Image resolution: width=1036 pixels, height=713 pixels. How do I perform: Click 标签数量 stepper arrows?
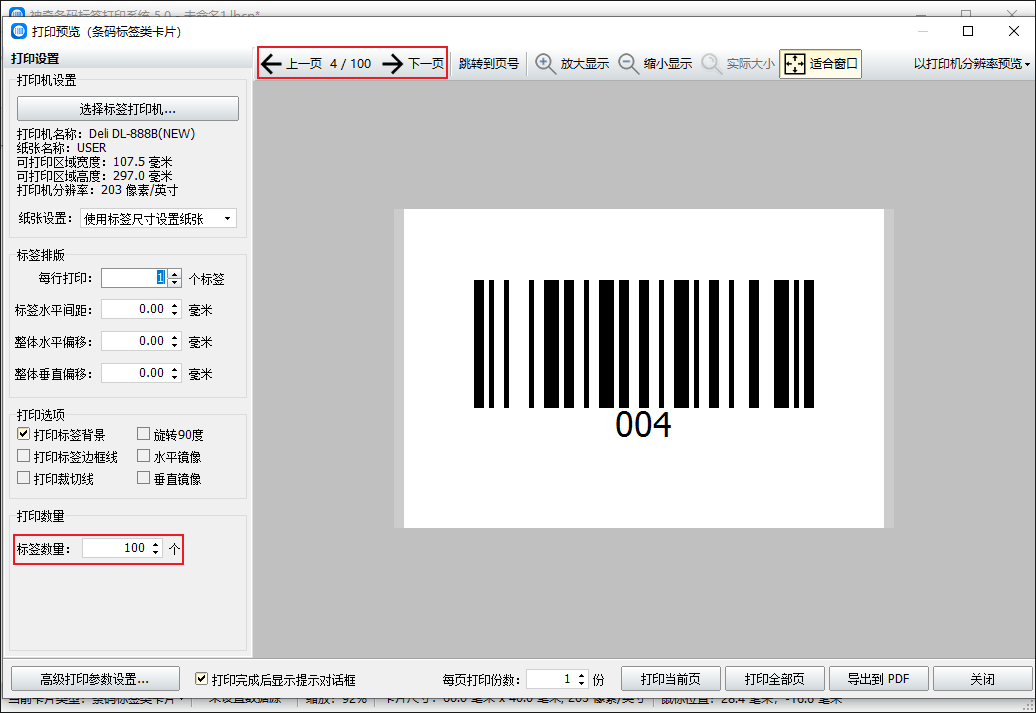(x=156, y=548)
